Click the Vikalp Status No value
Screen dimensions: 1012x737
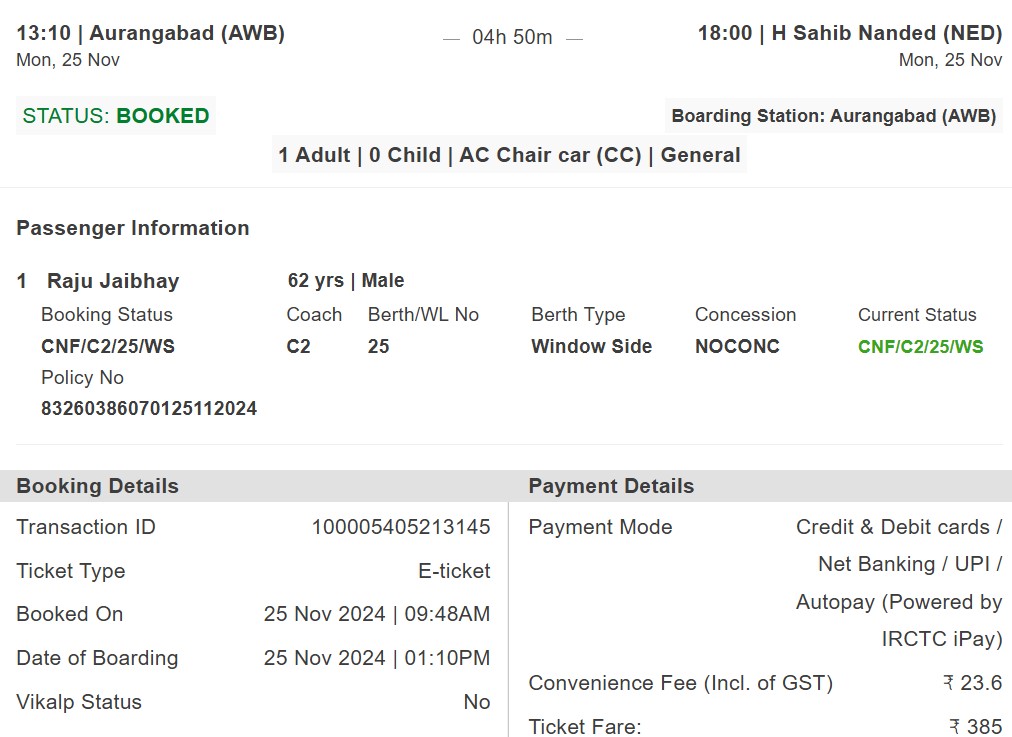point(477,702)
